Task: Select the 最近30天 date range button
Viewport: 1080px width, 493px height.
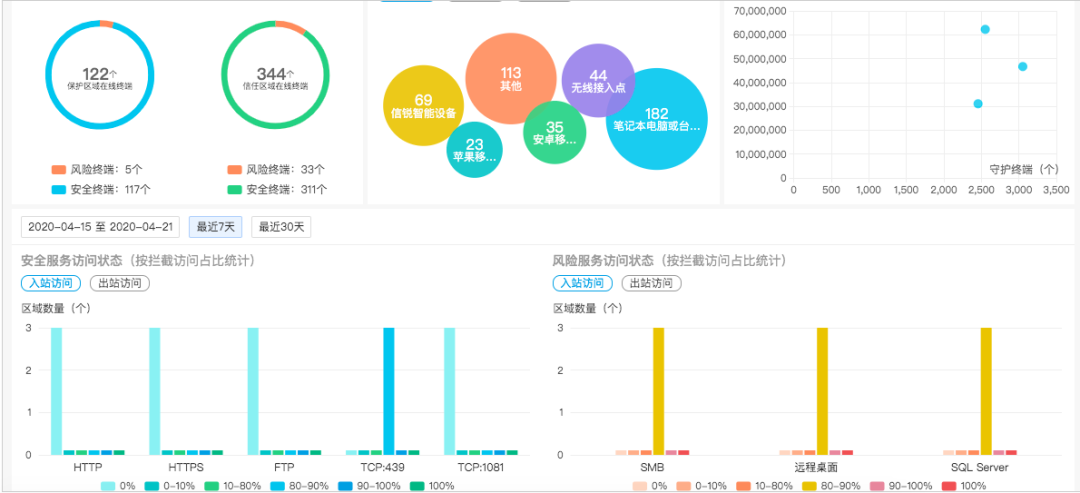Action: [x=281, y=227]
